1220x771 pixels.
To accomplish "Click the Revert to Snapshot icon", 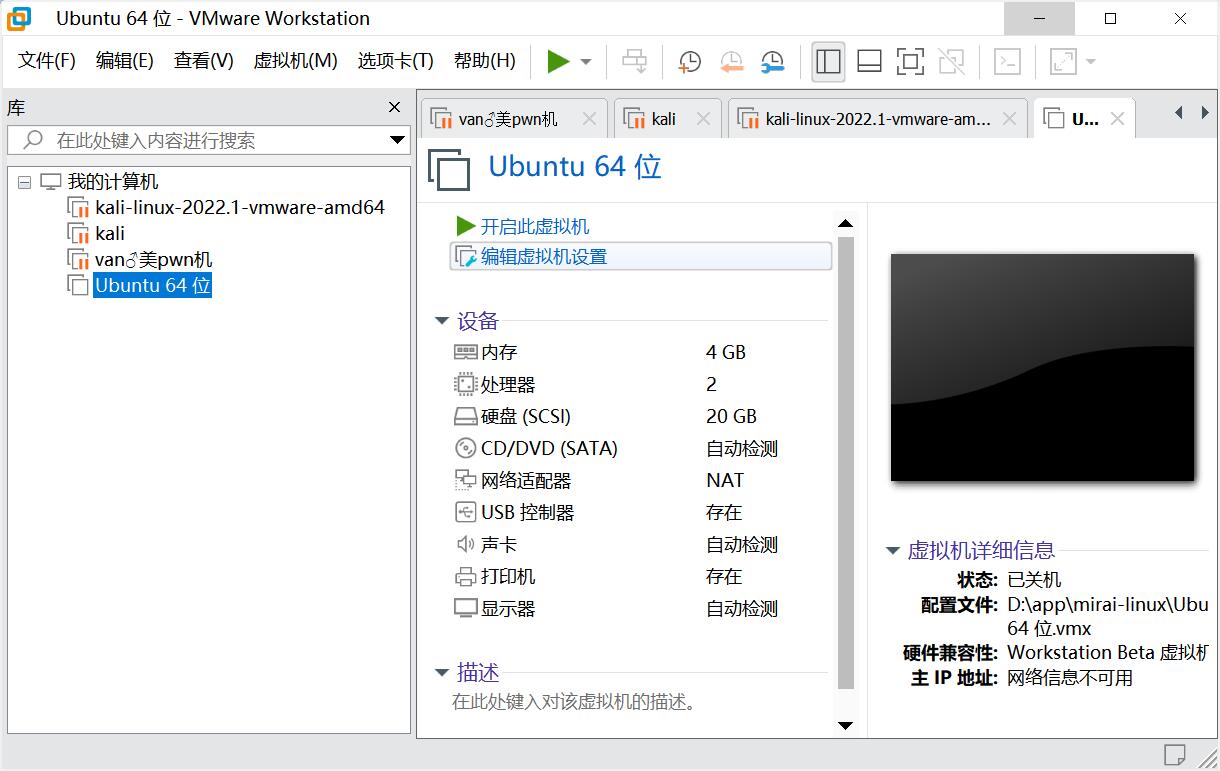I will coord(731,62).
